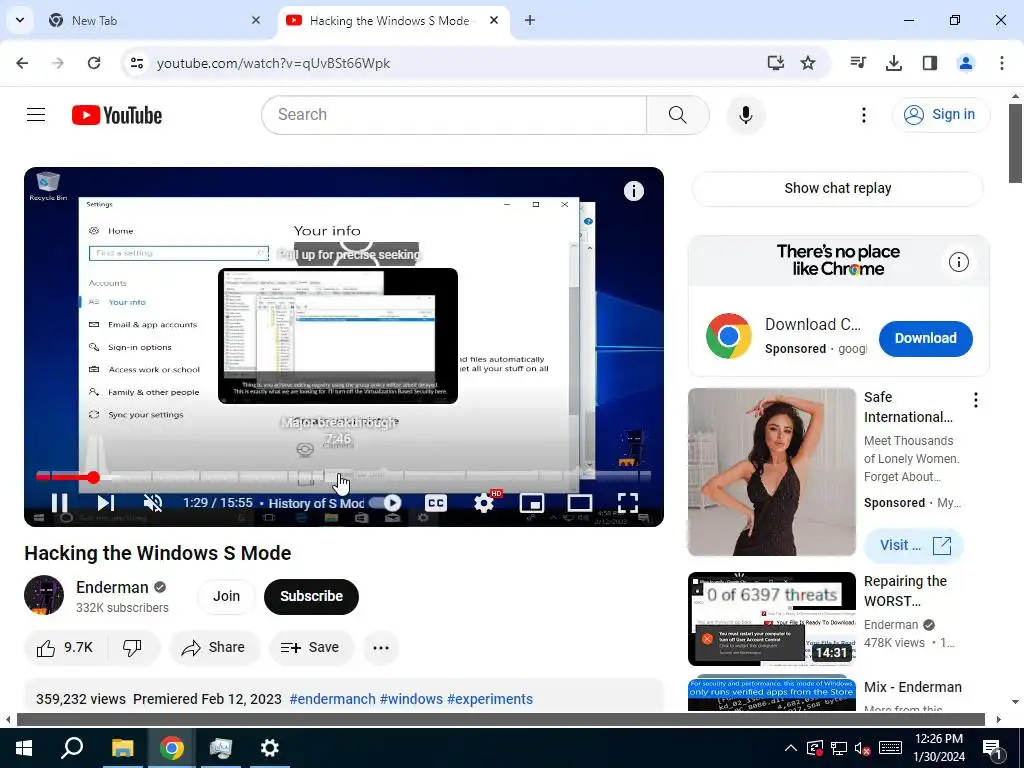
Task: Show video info cards icon
Action: (633, 191)
